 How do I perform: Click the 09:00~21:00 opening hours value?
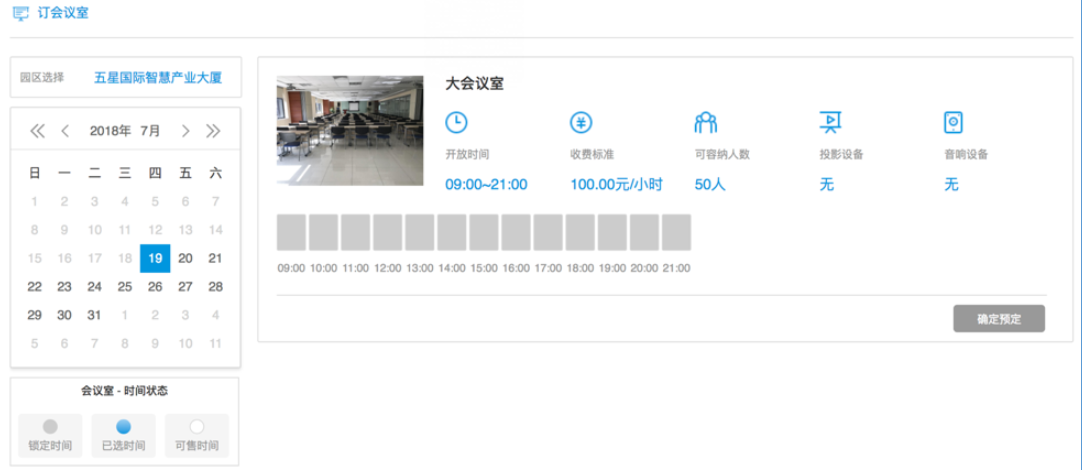[x=486, y=184]
